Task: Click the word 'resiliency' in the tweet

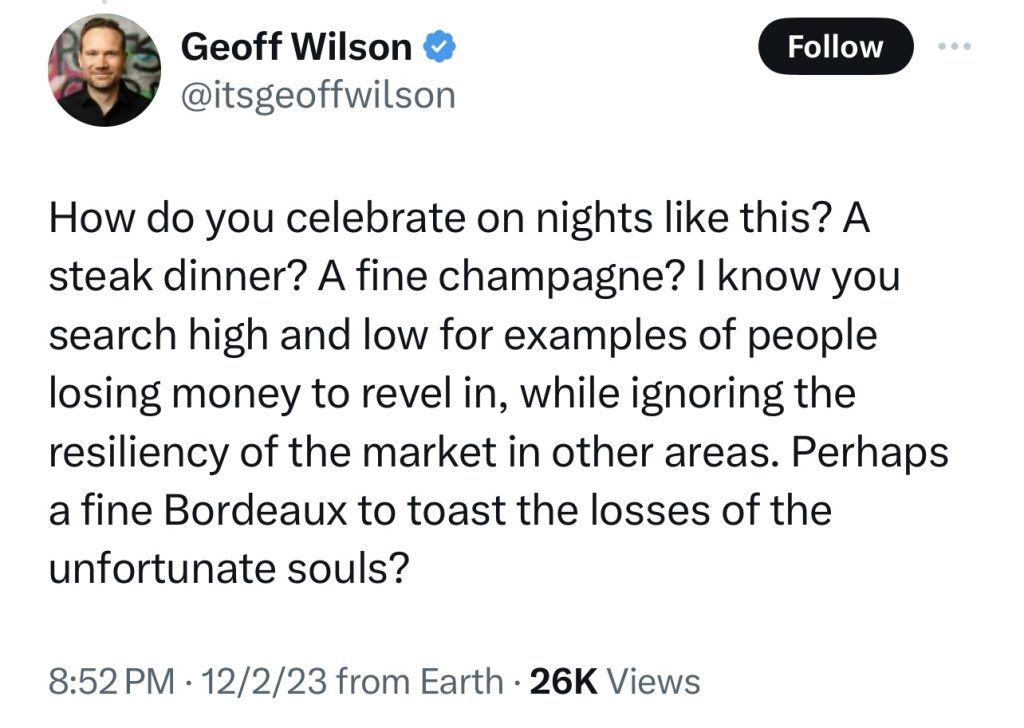Action: [138, 452]
